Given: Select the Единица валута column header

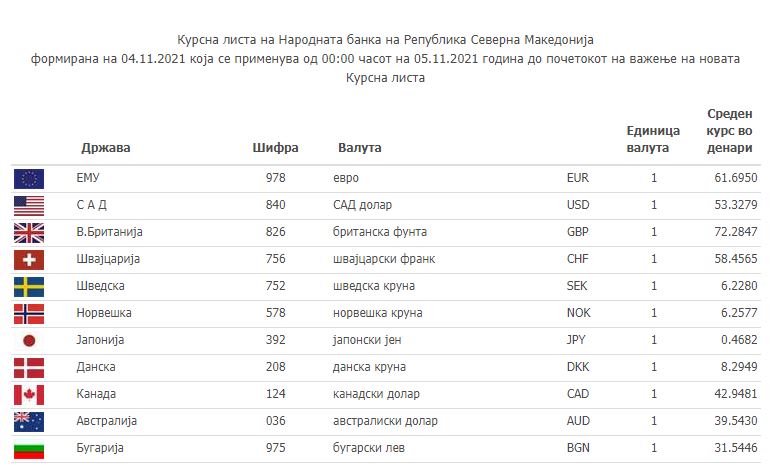Looking at the screenshot, I should 653,139.
